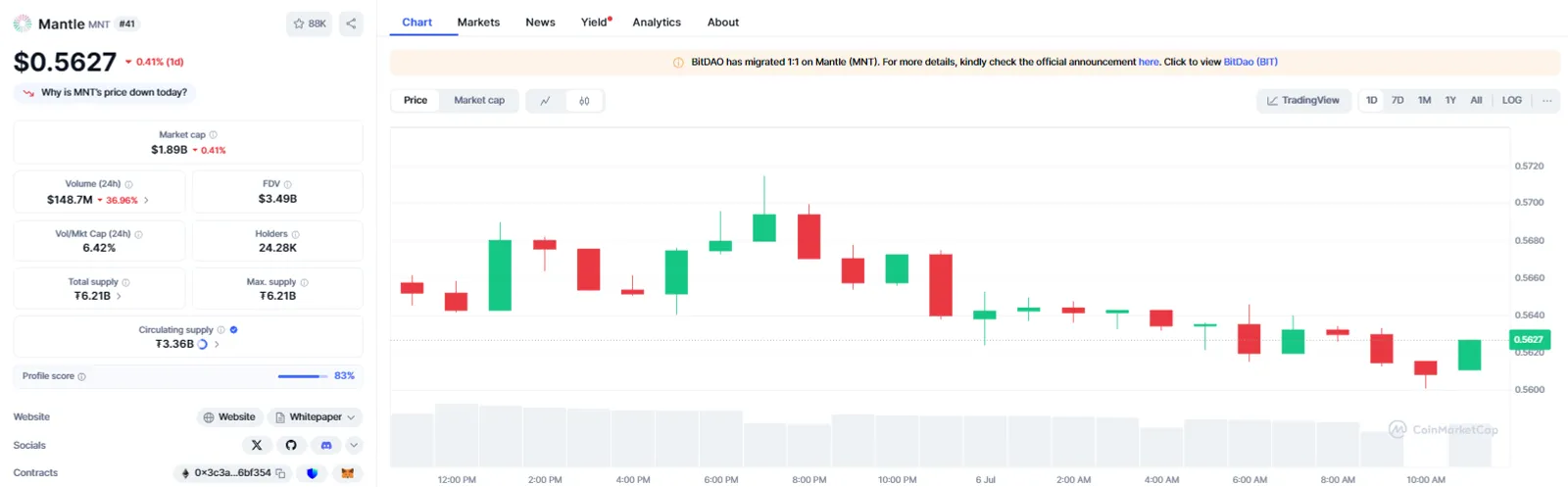Screen dimensions: 1568x487
Task: Click Volume (24h) info icon
Action: point(128,184)
